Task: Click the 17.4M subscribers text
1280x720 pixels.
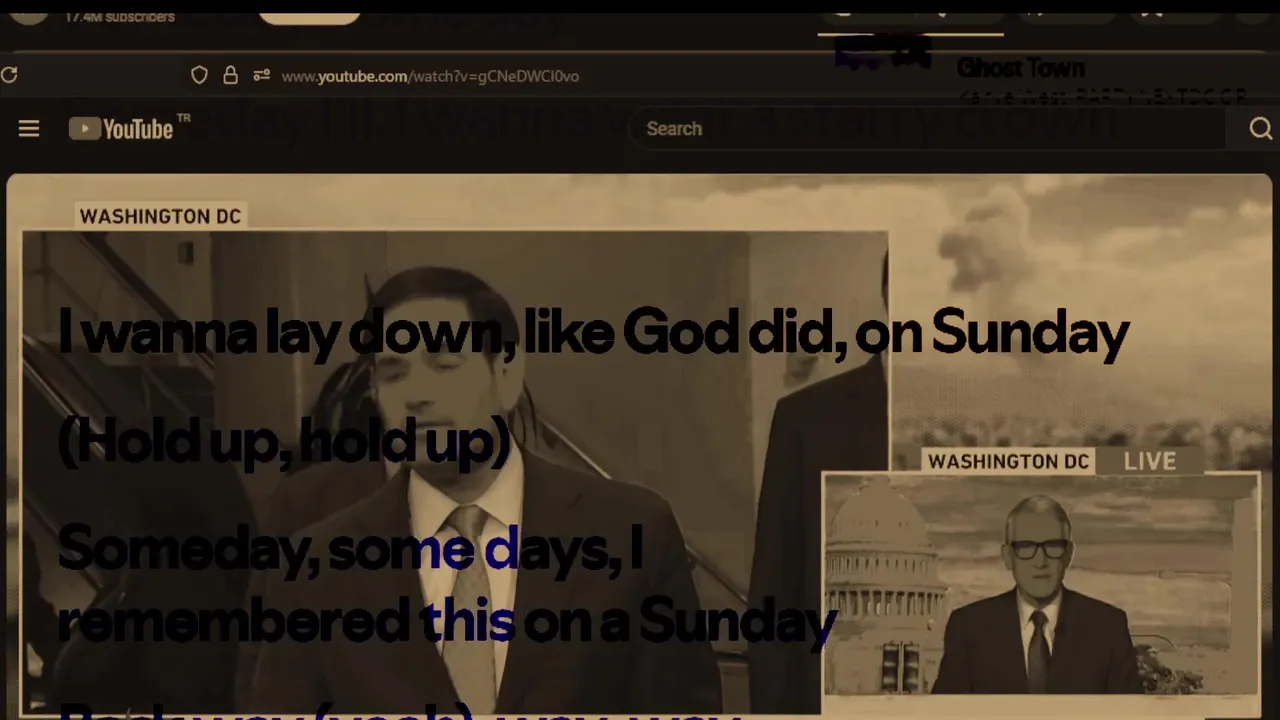Action: click(120, 17)
